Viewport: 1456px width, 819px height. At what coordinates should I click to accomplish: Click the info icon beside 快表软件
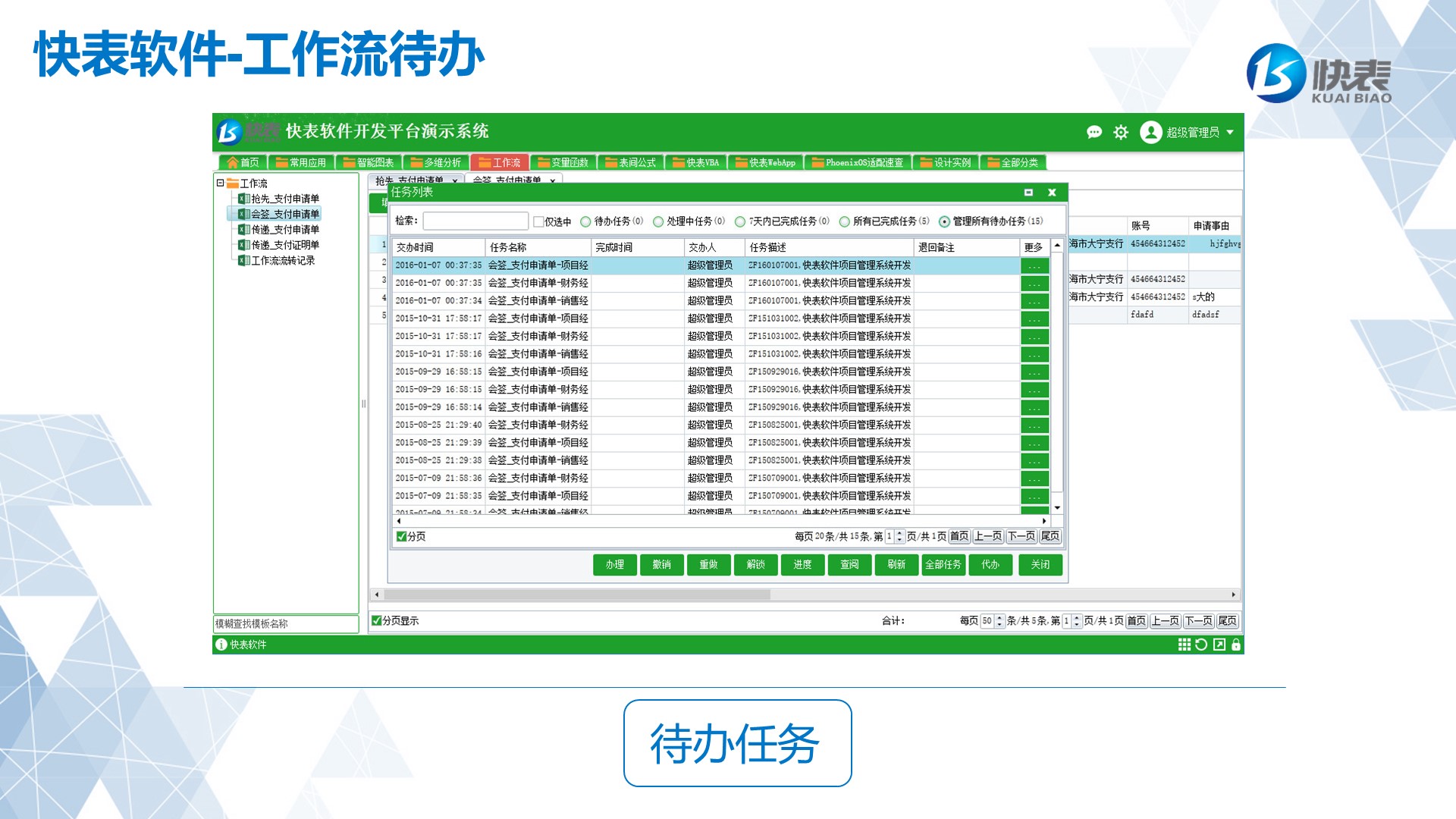[221, 645]
